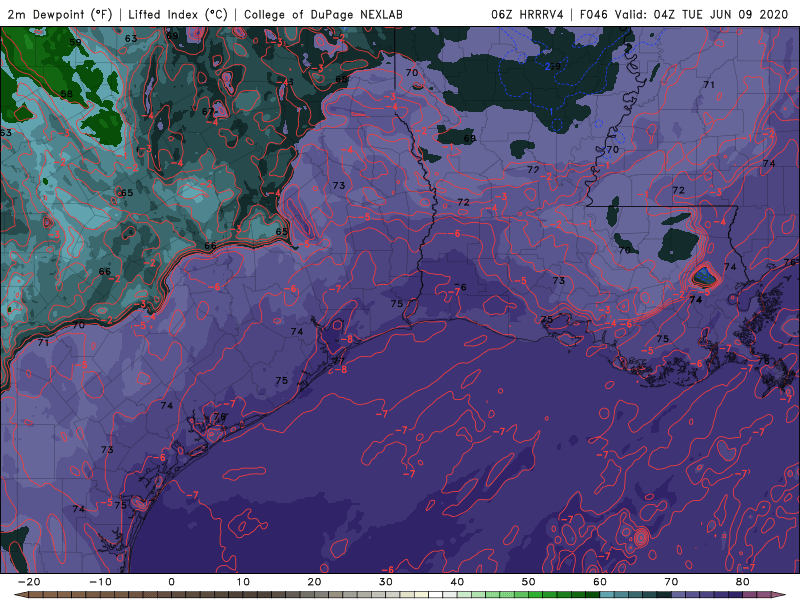Click the 80 label on the color scale
This screenshot has width=800, height=600.
tap(743, 582)
